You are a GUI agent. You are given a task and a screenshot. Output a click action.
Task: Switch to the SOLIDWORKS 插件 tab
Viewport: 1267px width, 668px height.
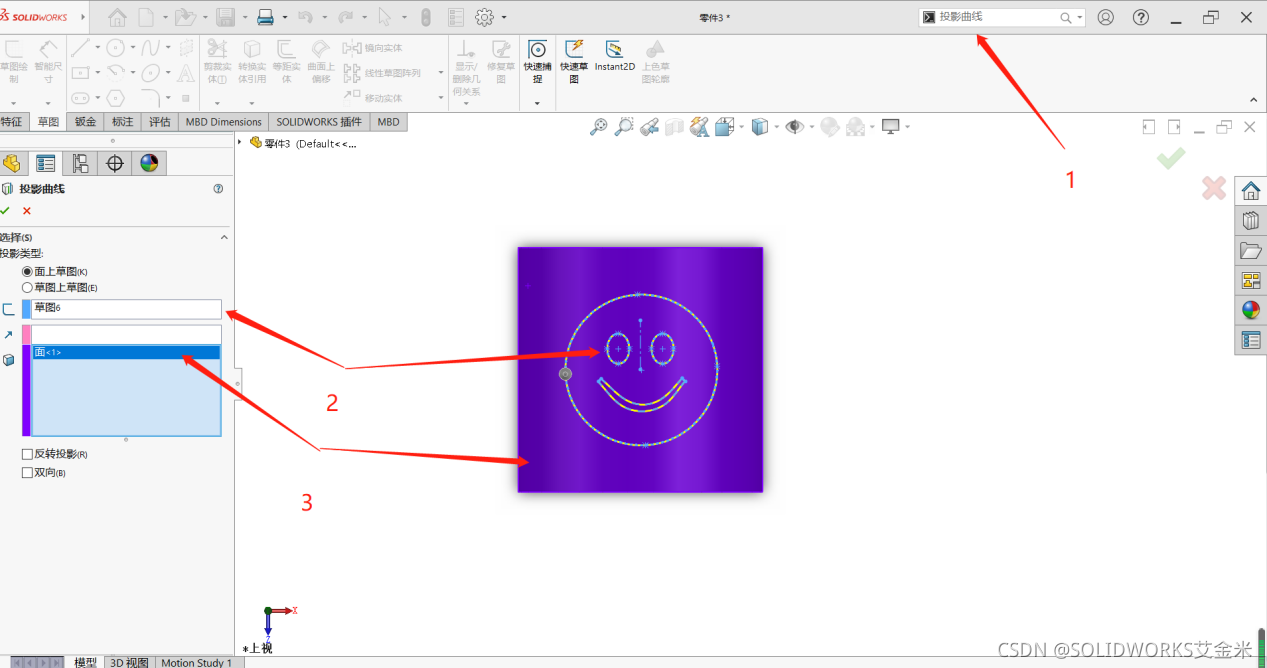[319, 122]
